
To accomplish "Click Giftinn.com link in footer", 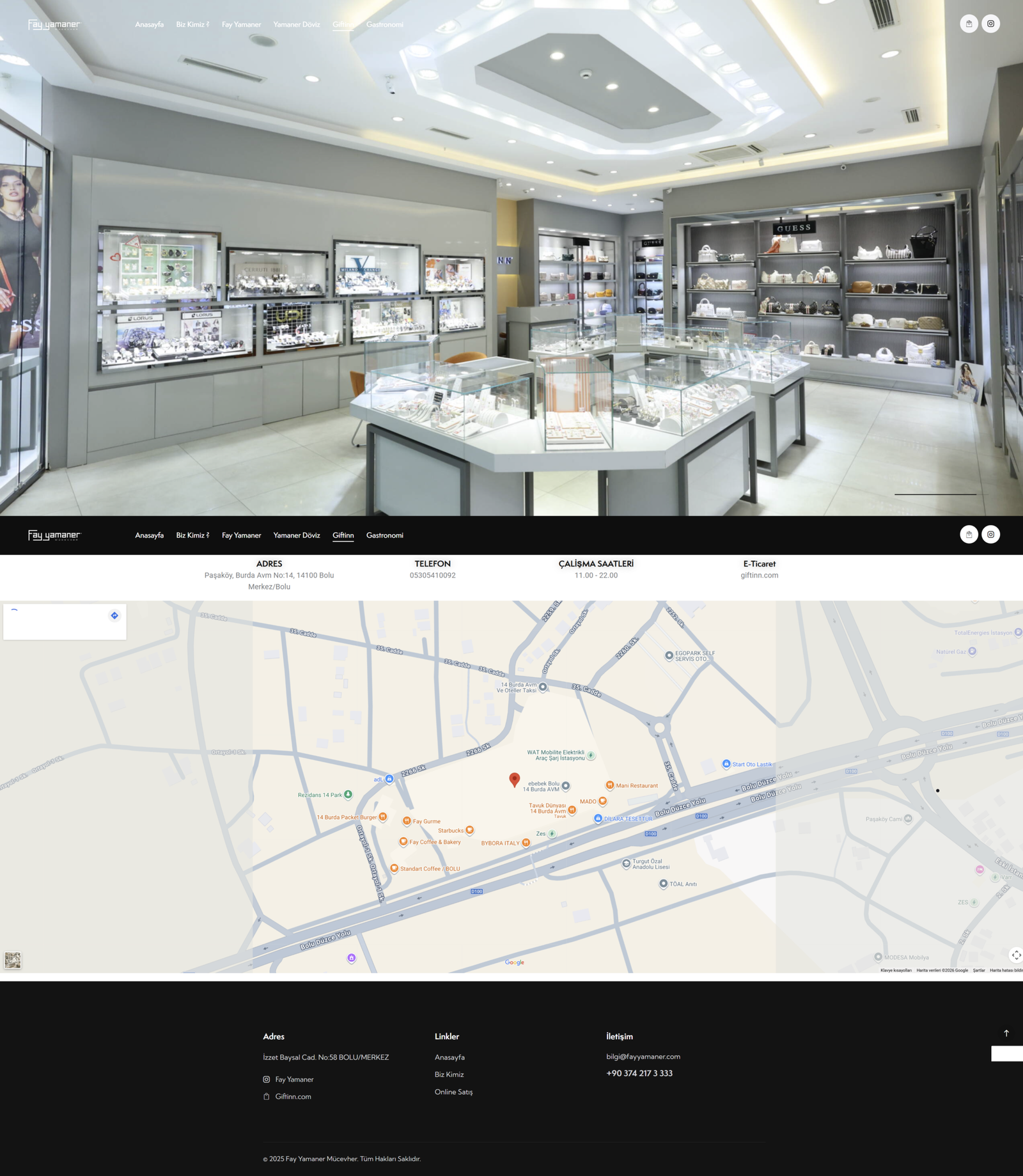I will pyautogui.click(x=293, y=1096).
